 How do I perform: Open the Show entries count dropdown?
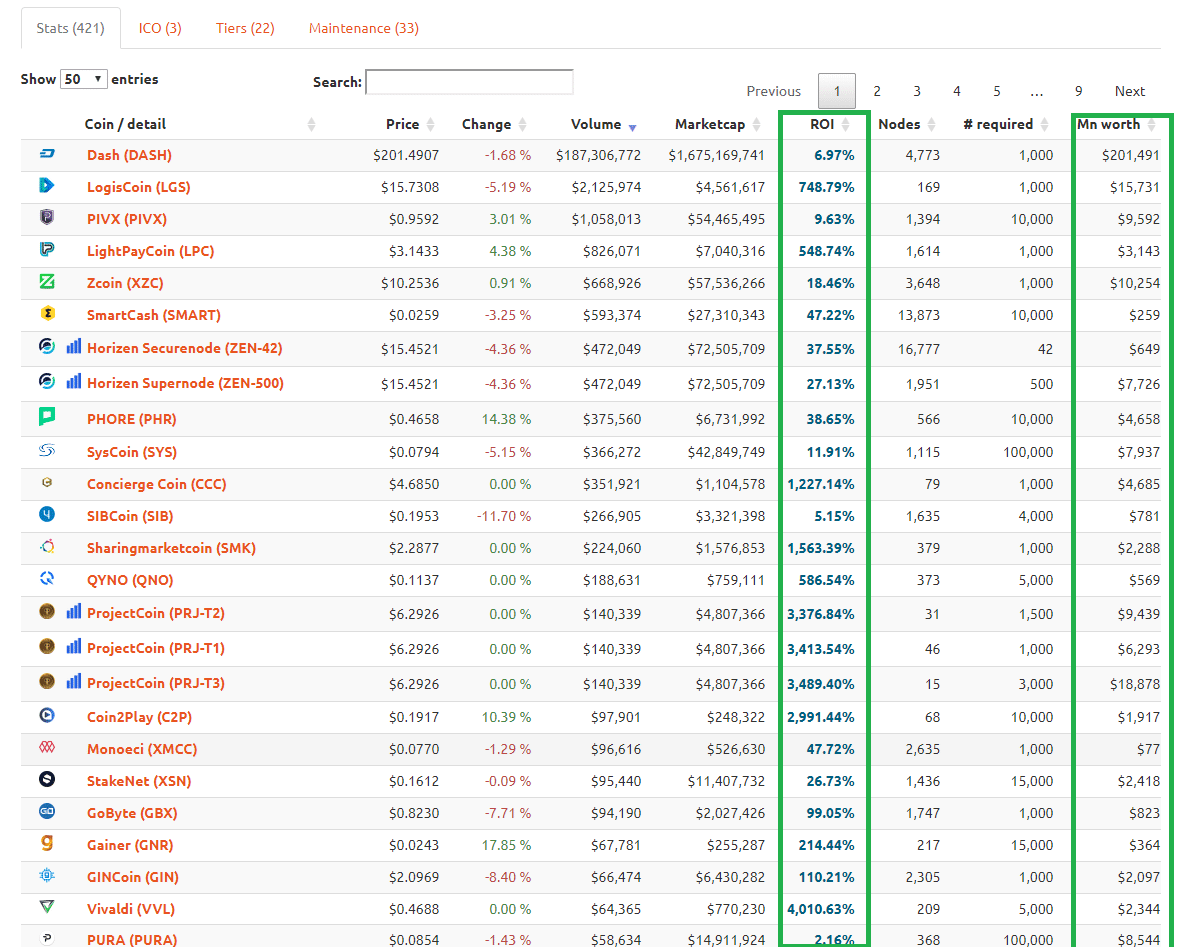[84, 79]
